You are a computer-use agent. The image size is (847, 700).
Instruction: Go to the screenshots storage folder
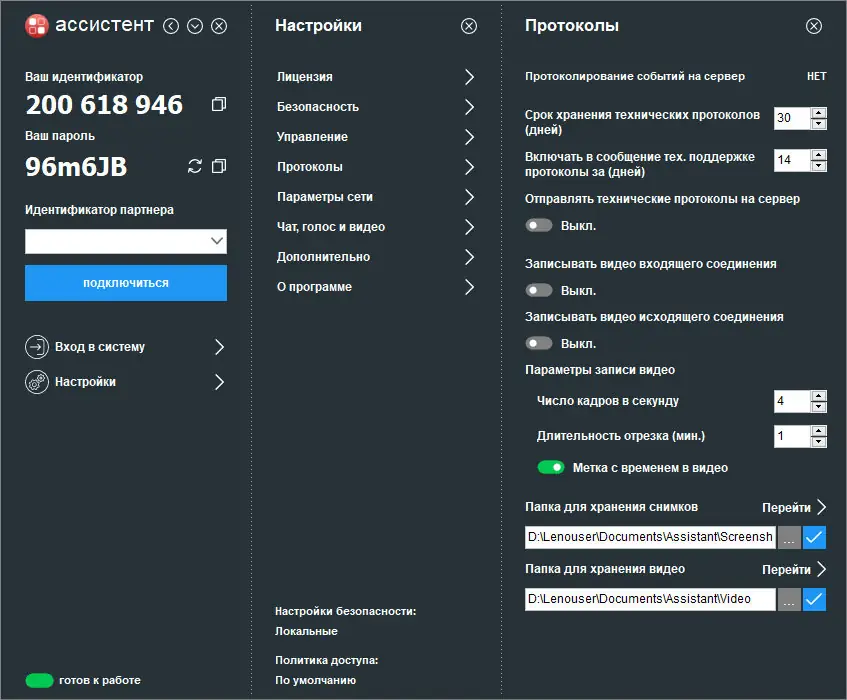tap(794, 507)
